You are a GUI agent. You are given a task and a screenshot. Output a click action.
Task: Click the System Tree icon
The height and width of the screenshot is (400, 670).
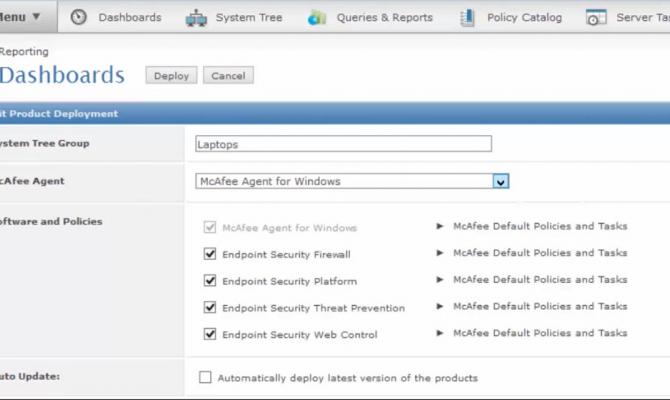(196, 17)
